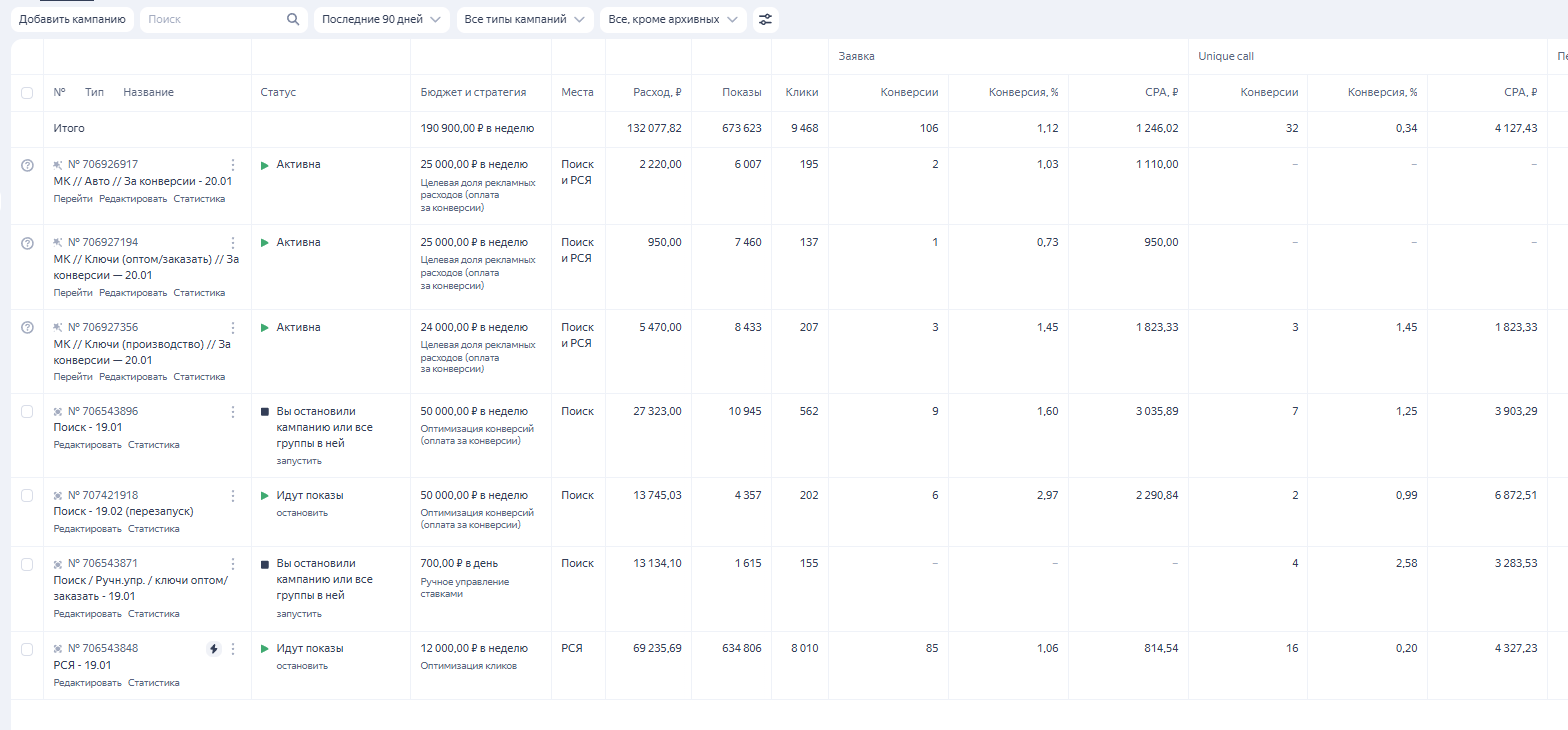This screenshot has width=1568, height=730.
Task: Open three-dot menu for campaign 706926917
Action: pos(233,165)
